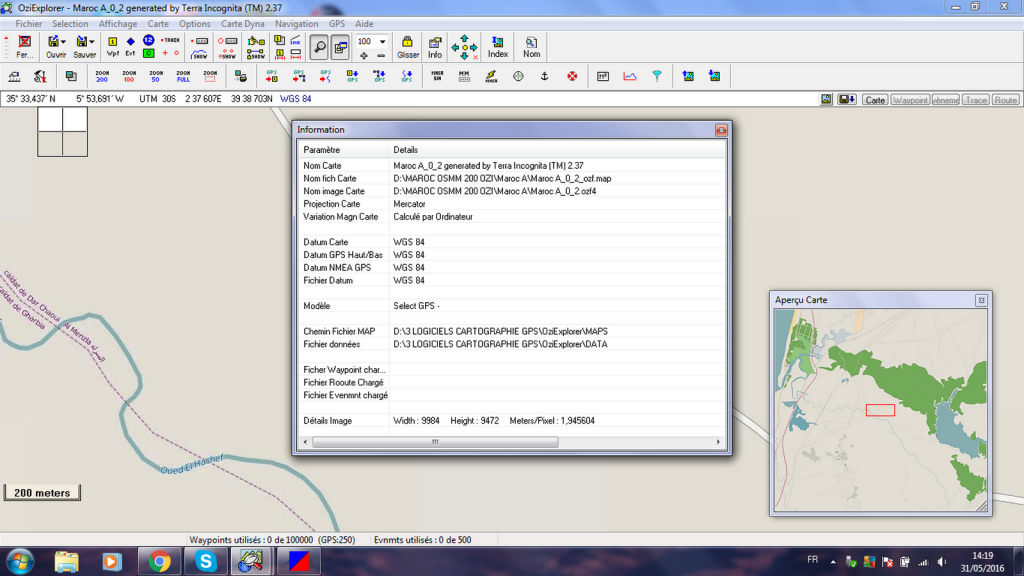Set zoom to 50 percent icon
Image resolution: width=1024 pixels, height=576 pixels.
[155, 76]
